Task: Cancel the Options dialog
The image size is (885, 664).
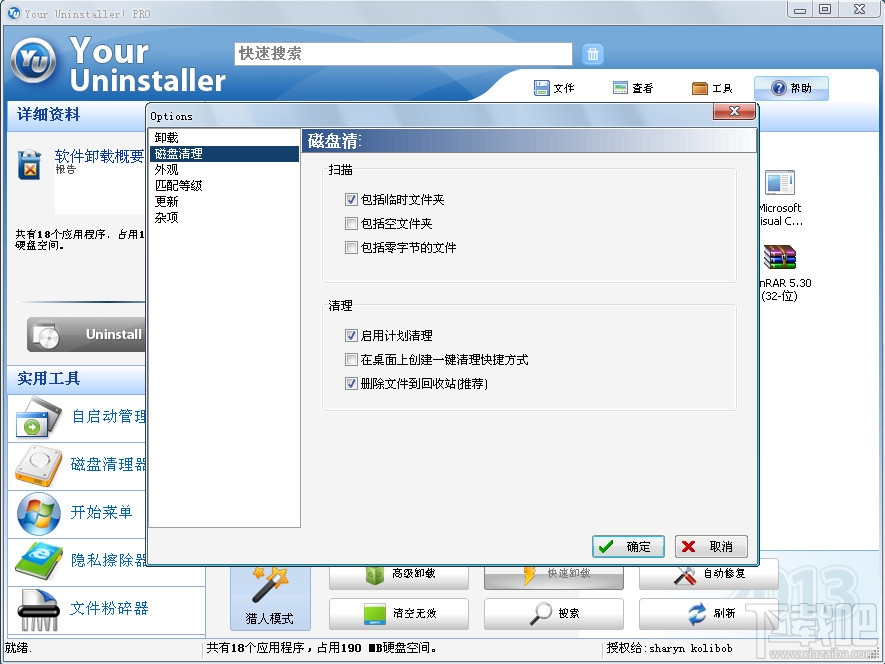Action: 710,546
